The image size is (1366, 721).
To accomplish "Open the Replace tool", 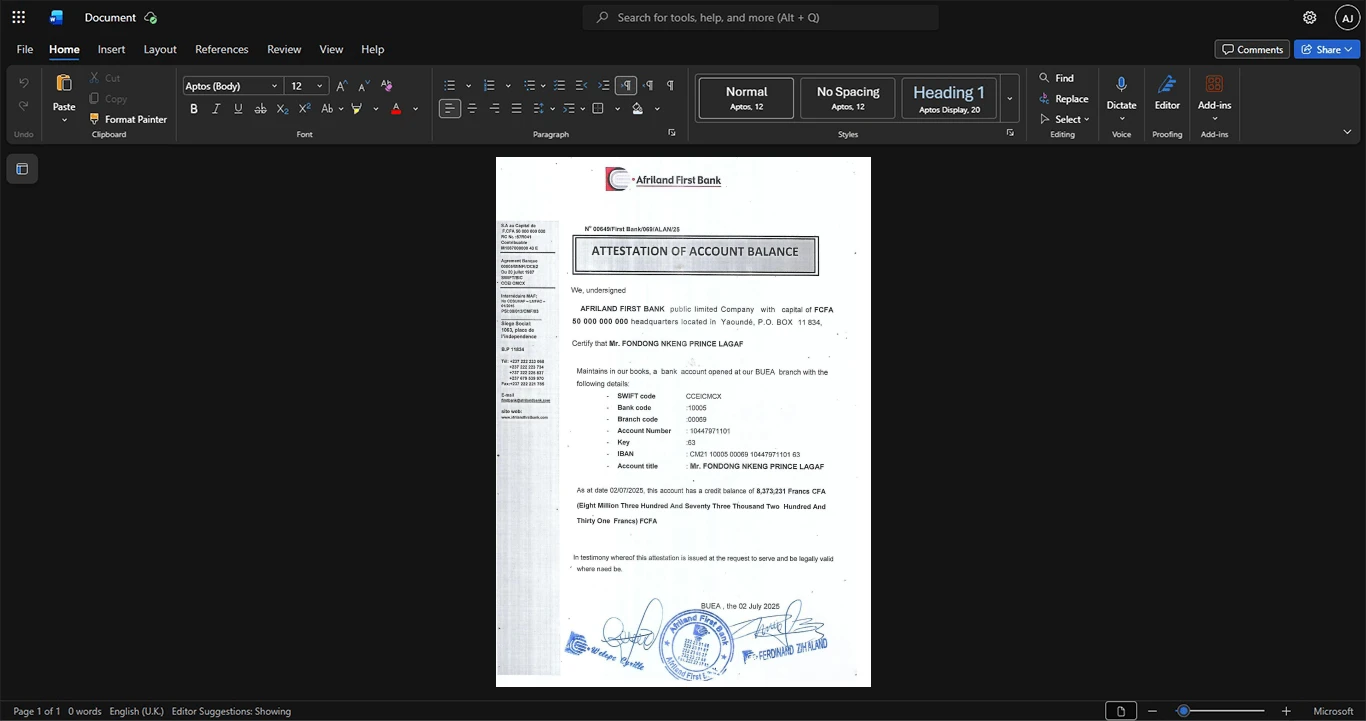I will pyautogui.click(x=1063, y=98).
